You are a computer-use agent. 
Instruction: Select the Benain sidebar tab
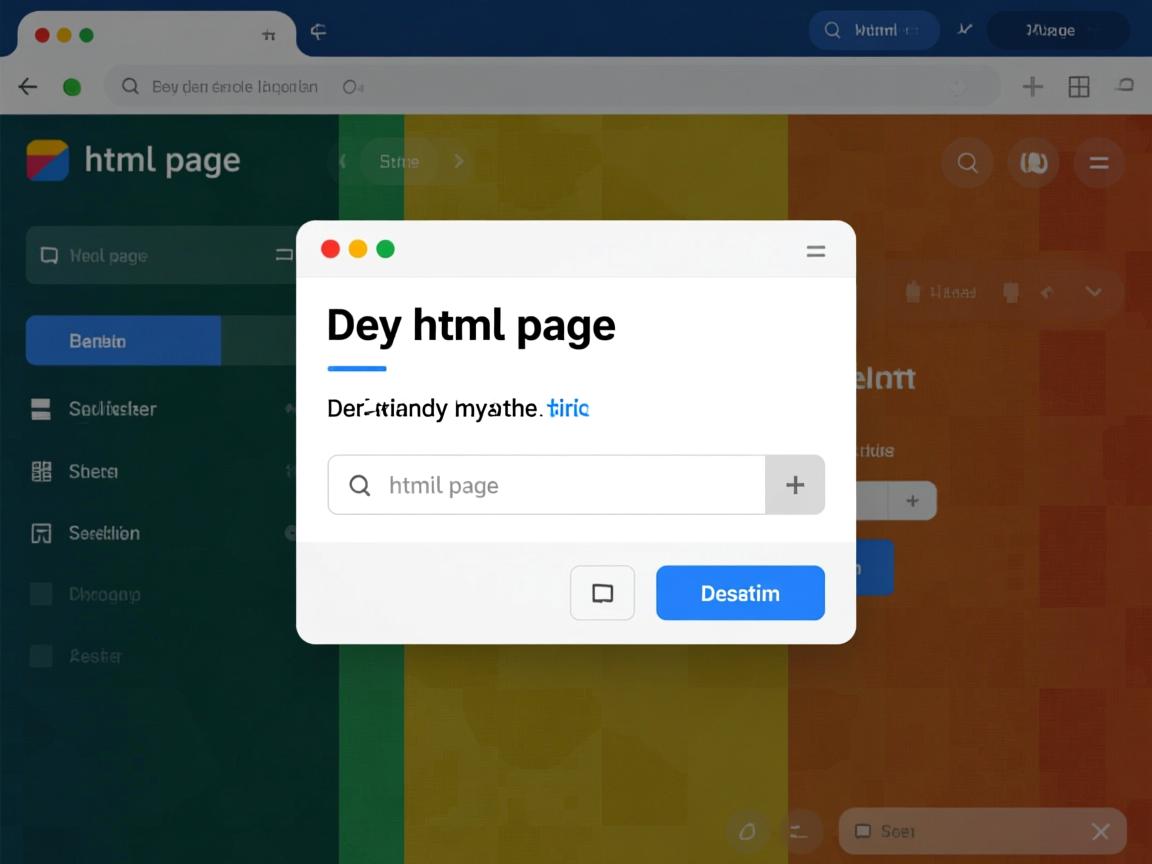(122, 341)
